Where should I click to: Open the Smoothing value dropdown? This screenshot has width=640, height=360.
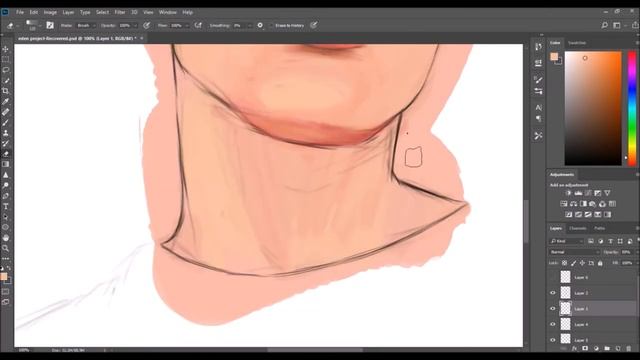click(x=249, y=25)
